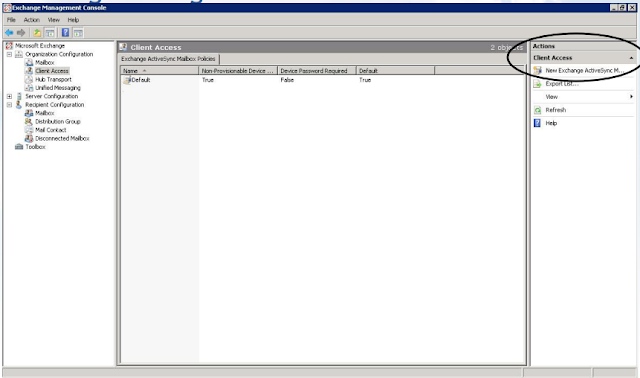The height and width of the screenshot is (378, 640).
Task: Click the Disconnected Mailbox node icon
Action: coord(29,138)
